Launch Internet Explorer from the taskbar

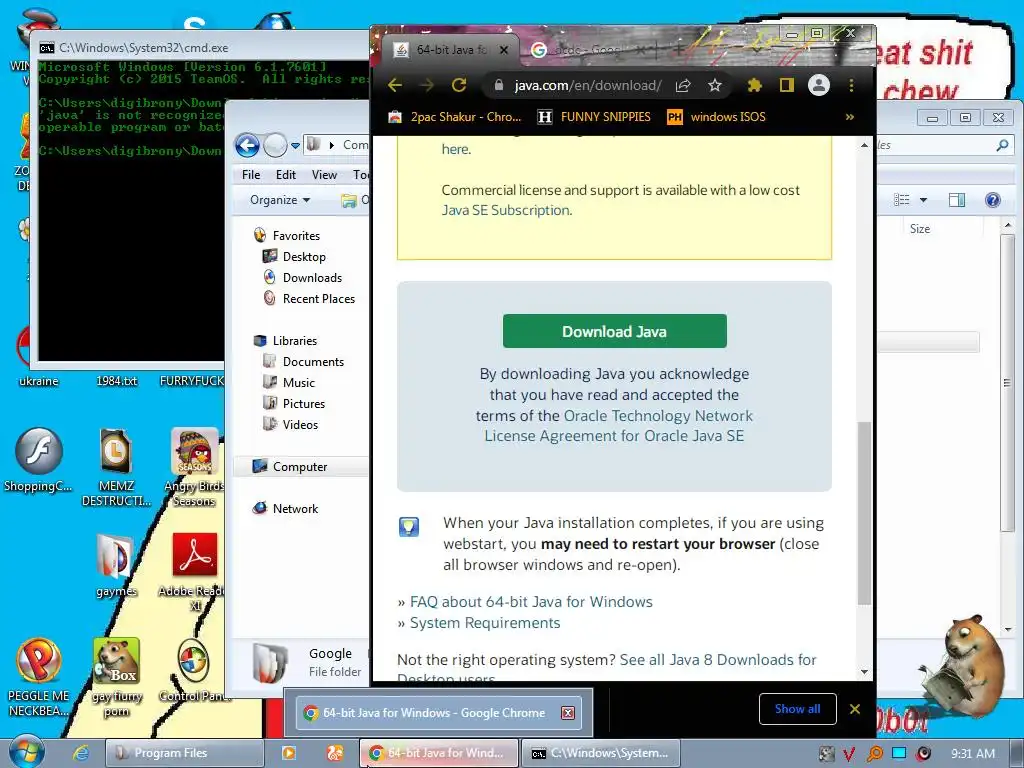click(x=80, y=753)
